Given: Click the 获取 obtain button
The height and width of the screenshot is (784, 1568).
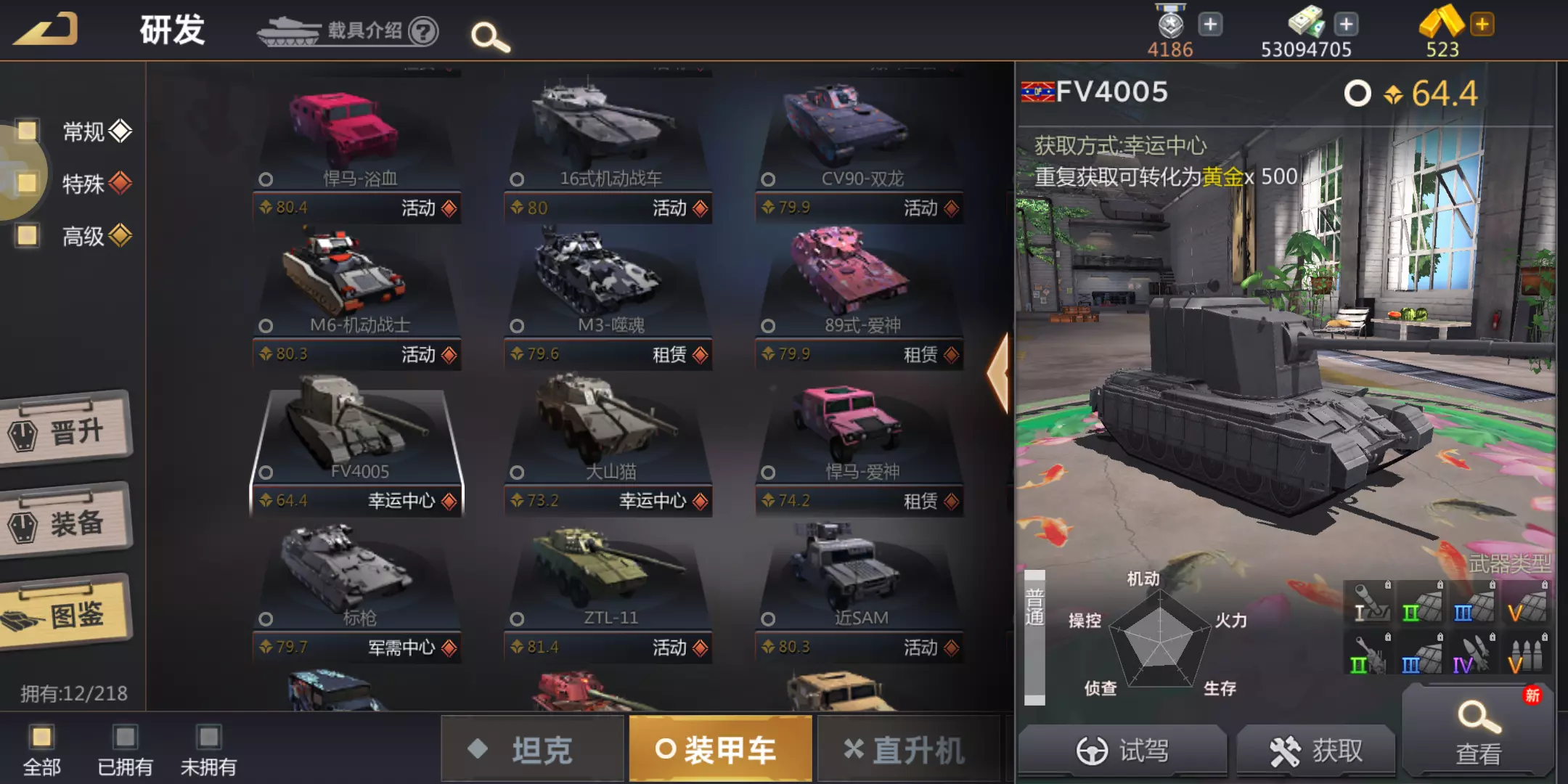Looking at the screenshot, I should [1316, 750].
